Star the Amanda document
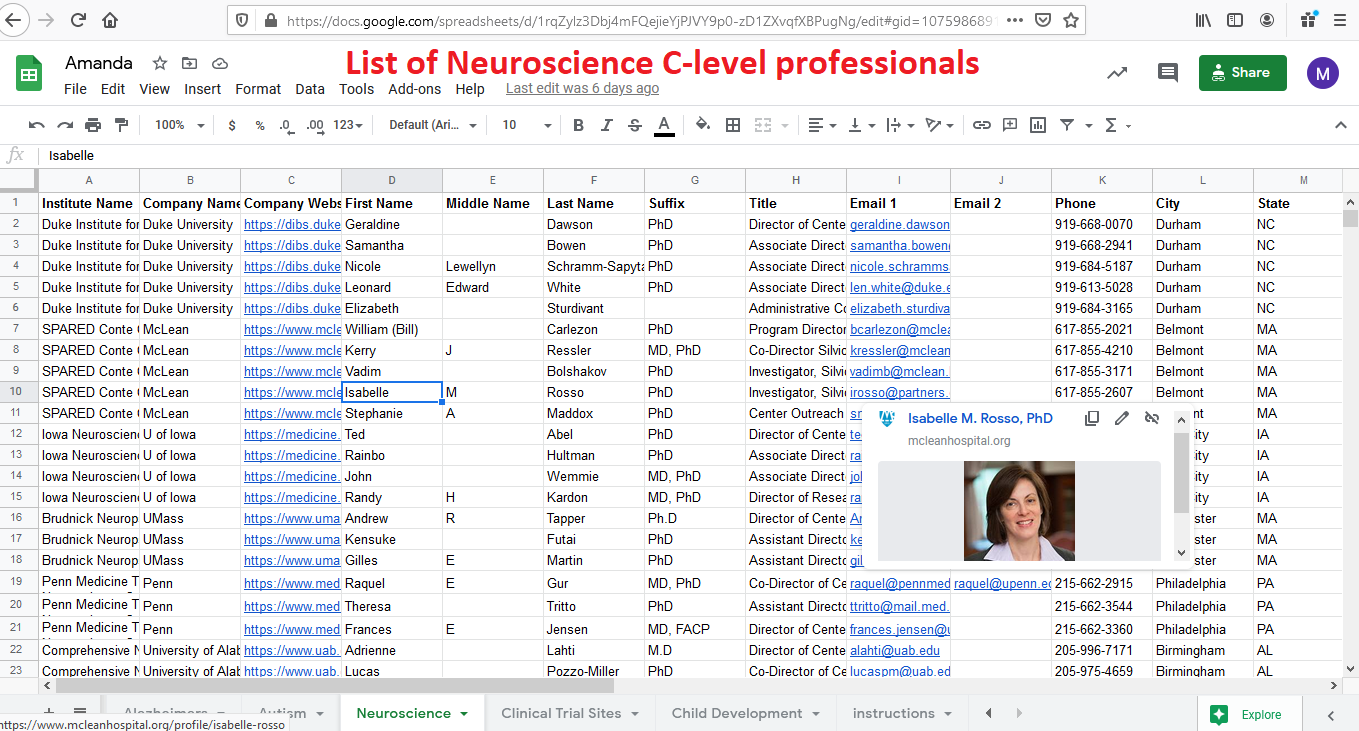The width and height of the screenshot is (1359, 731). click(160, 63)
